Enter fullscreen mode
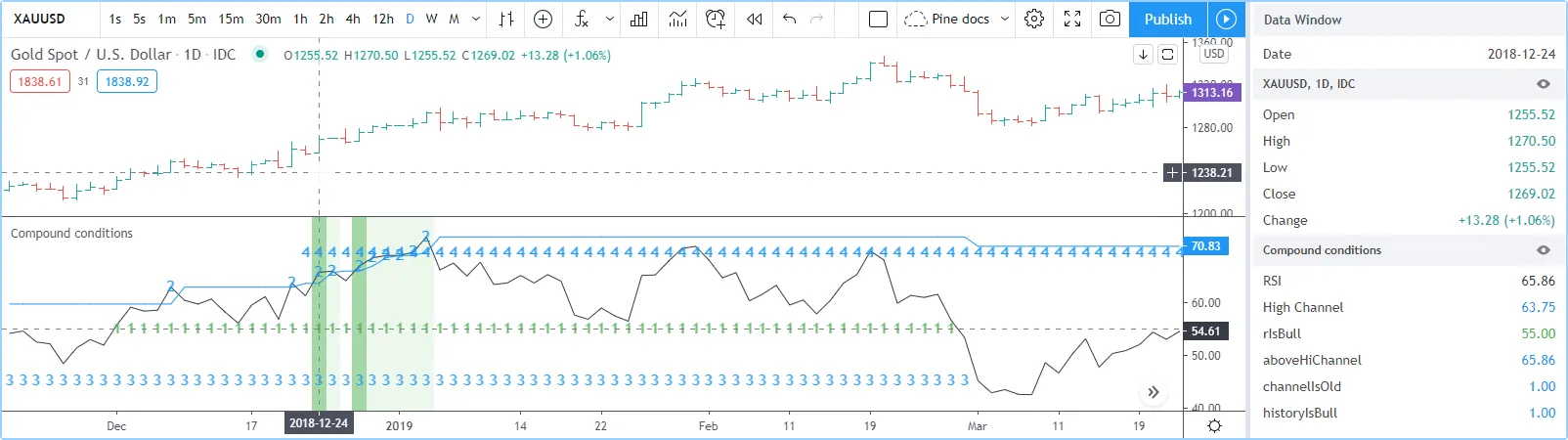1568x440 pixels. click(x=1072, y=19)
